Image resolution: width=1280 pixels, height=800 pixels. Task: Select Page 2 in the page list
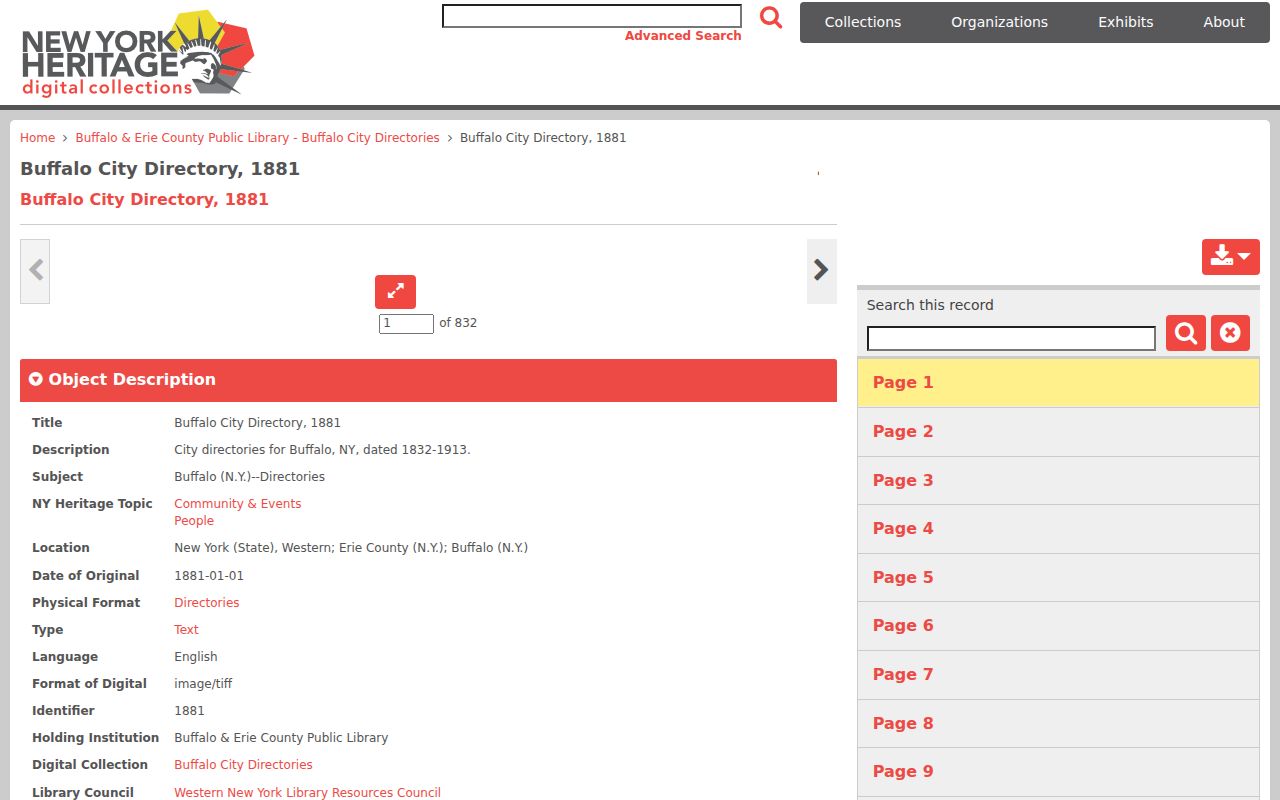tap(1058, 432)
